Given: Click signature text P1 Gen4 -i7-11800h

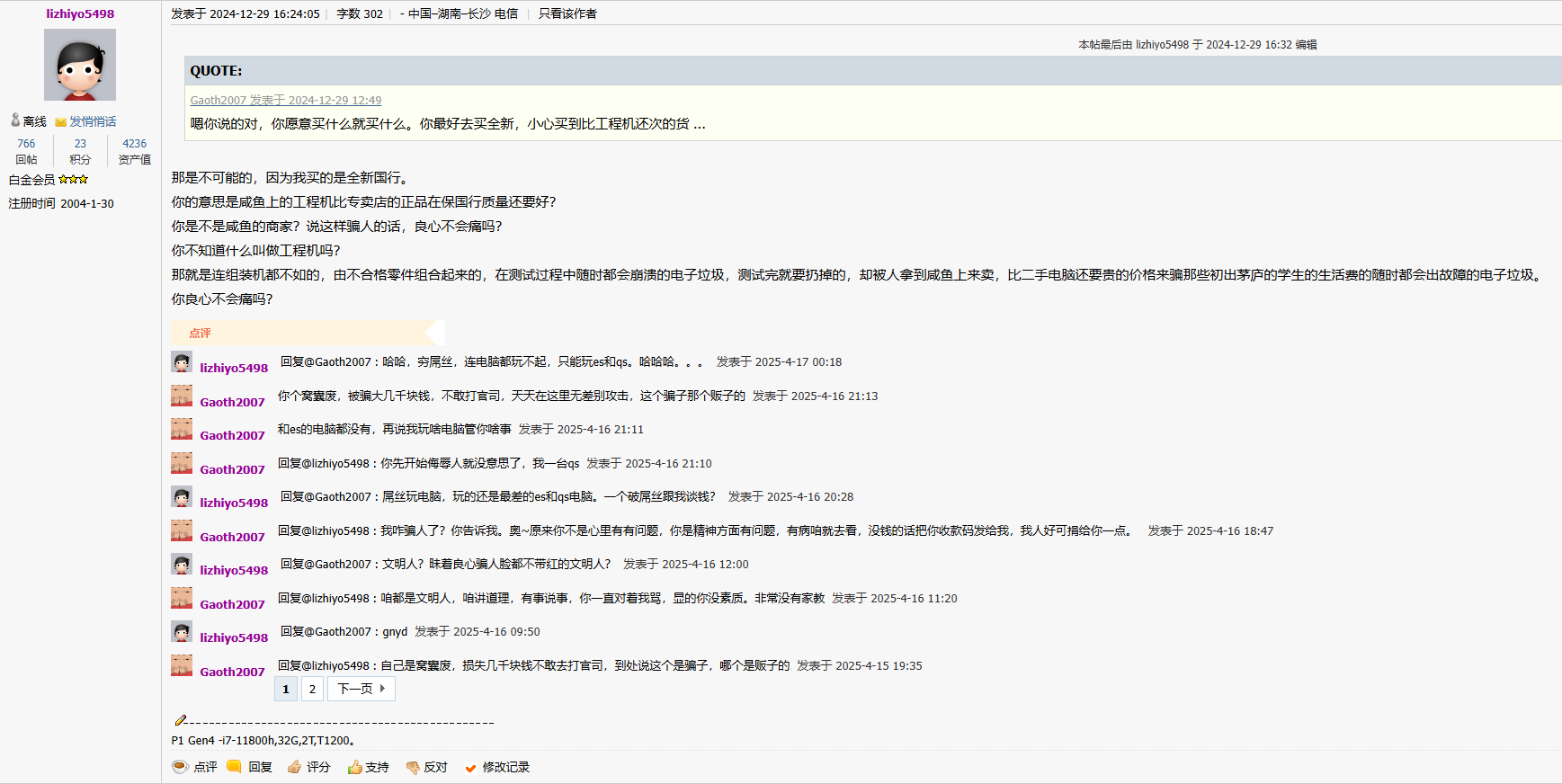Looking at the screenshot, I should pyautogui.click(x=263, y=741).
